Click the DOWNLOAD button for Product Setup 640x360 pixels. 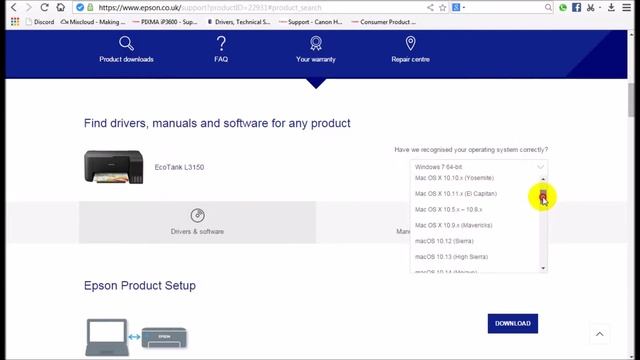pyautogui.click(x=513, y=323)
